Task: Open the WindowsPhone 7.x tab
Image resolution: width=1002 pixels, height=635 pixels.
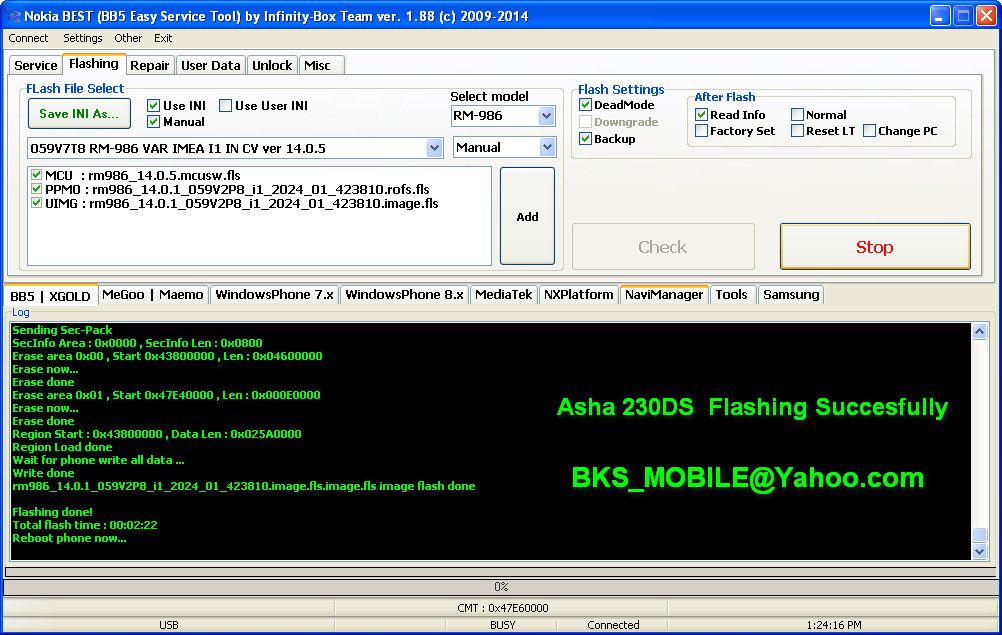Action: (x=274, y=295)
